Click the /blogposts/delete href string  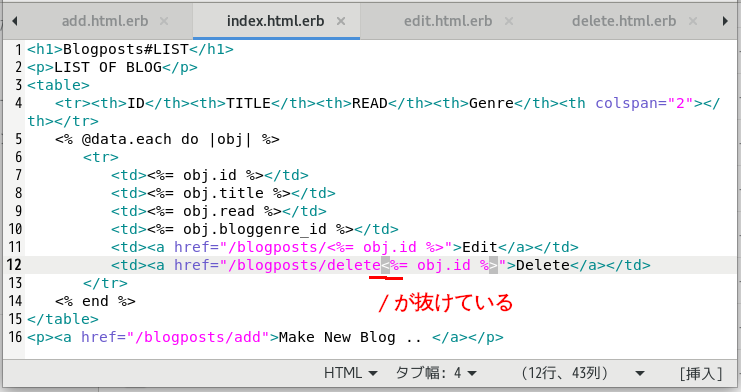pos(304,265)
